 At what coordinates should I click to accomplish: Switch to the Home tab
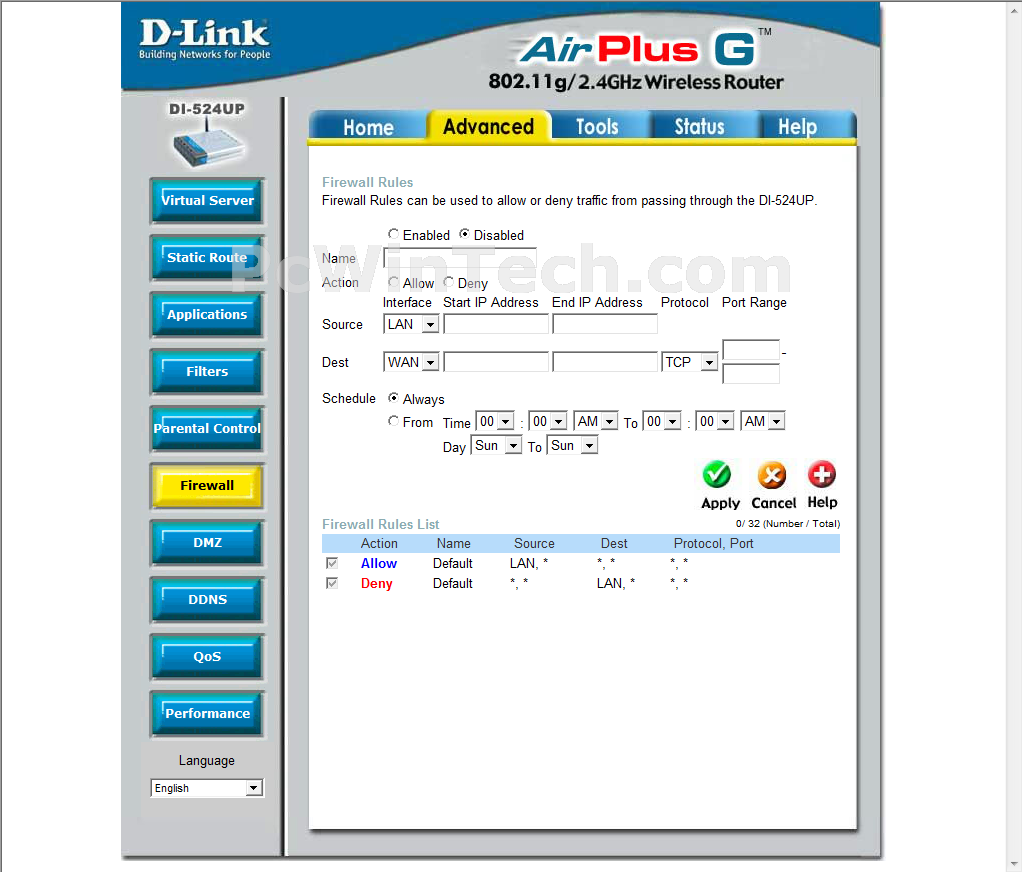(x=368, y=126)
